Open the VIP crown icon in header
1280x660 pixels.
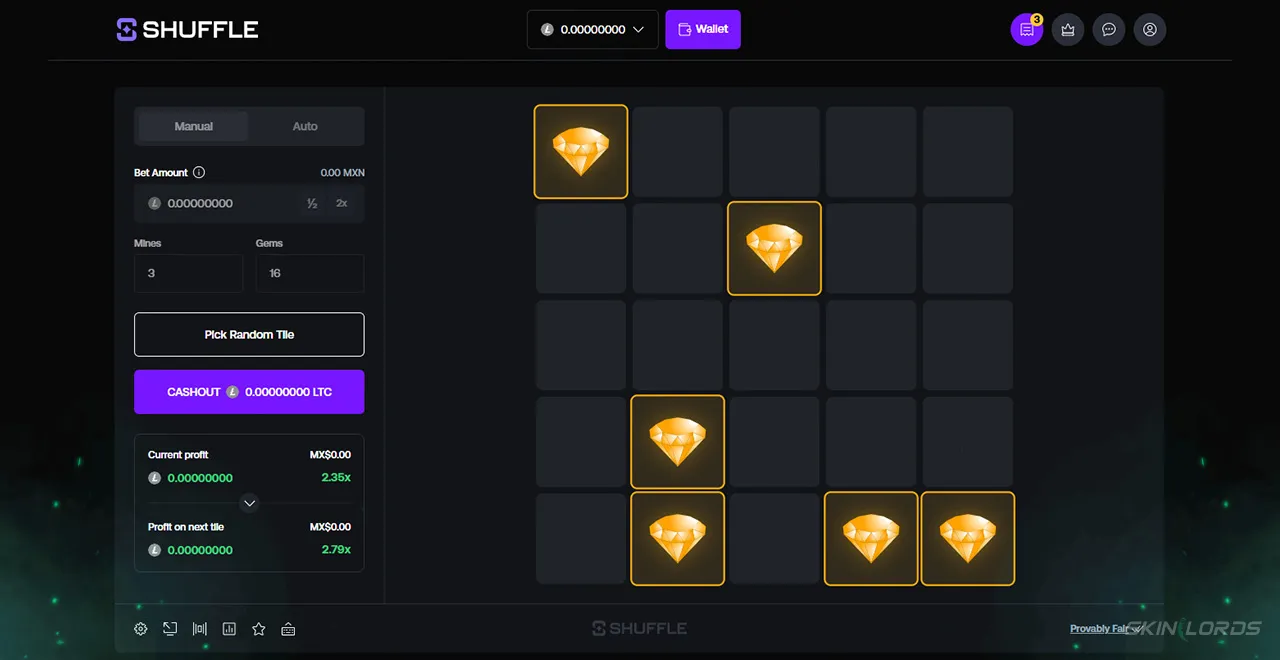pos(1068,29)
